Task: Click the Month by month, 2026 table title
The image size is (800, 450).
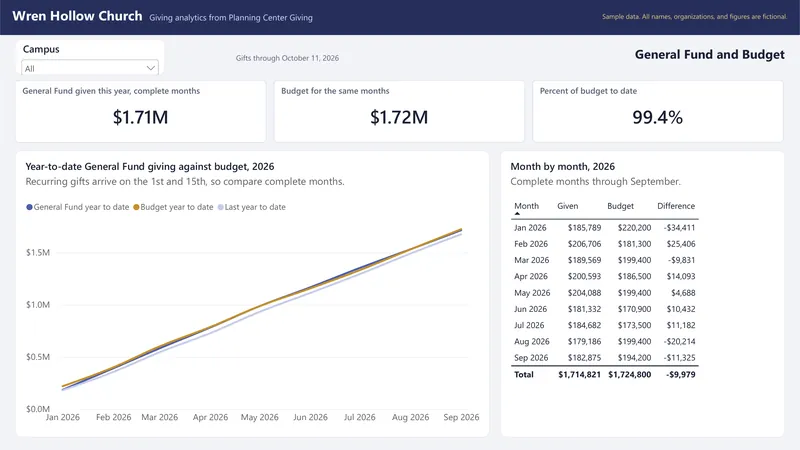Action: click(x=562, y=166)
